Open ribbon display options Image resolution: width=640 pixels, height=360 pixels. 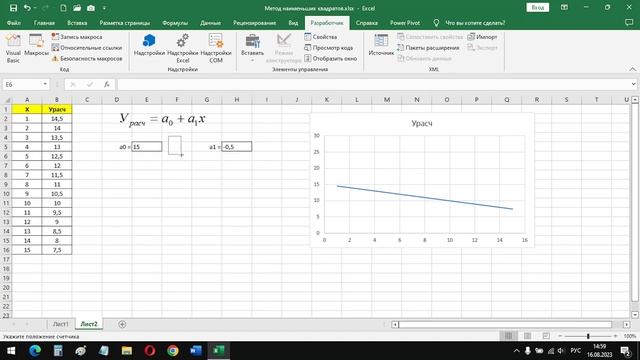click(x=564, y=8)
